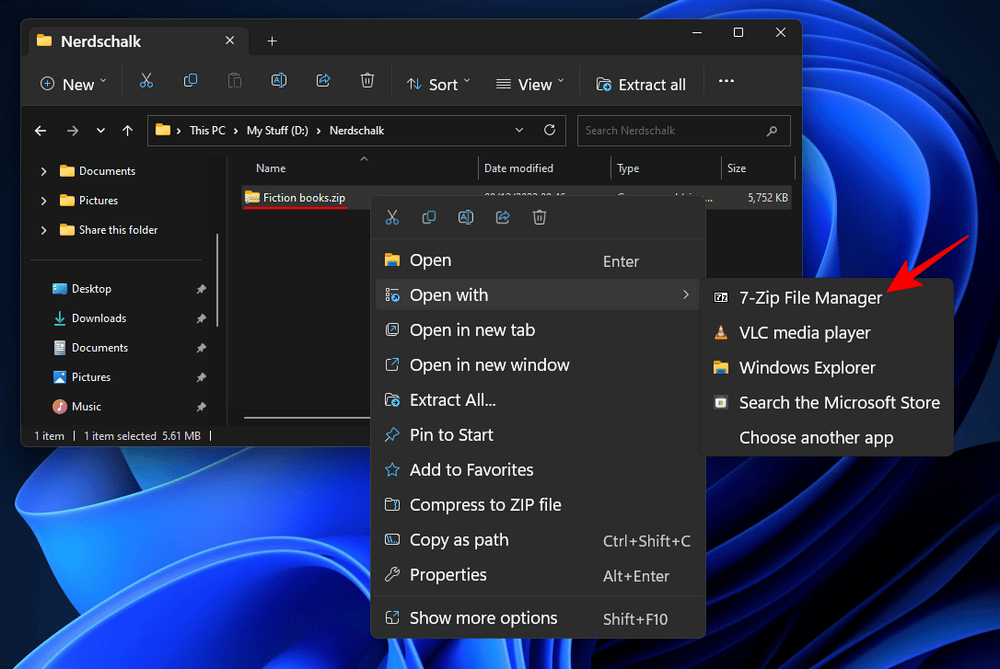Click the Paste icon in the toolbar

click(234, 81)
